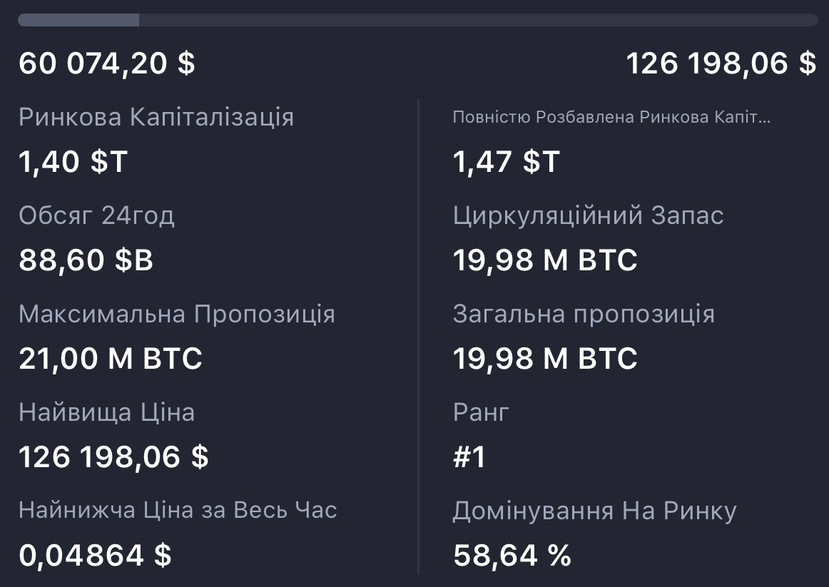This screenshot has width=829, height=587.
Task: Select the Максимальна Пропозиція label
Action: pos(177,314)
